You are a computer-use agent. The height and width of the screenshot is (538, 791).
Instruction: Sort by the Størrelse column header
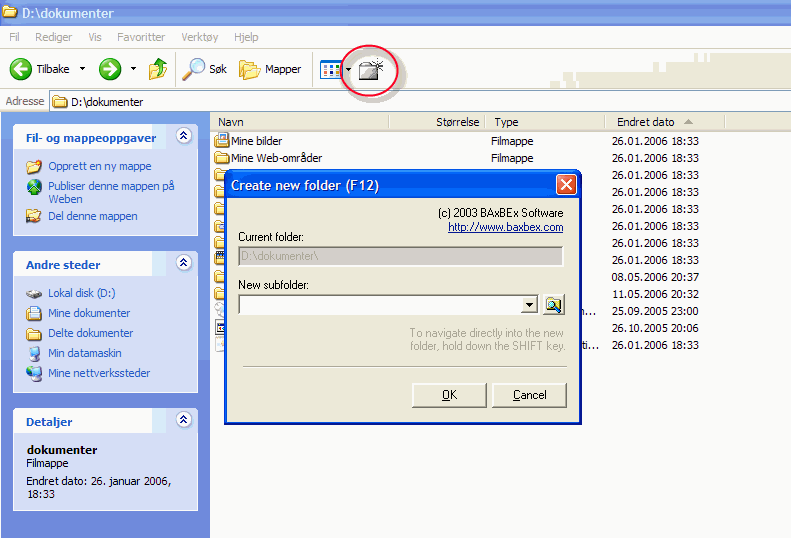click(437, 122)
